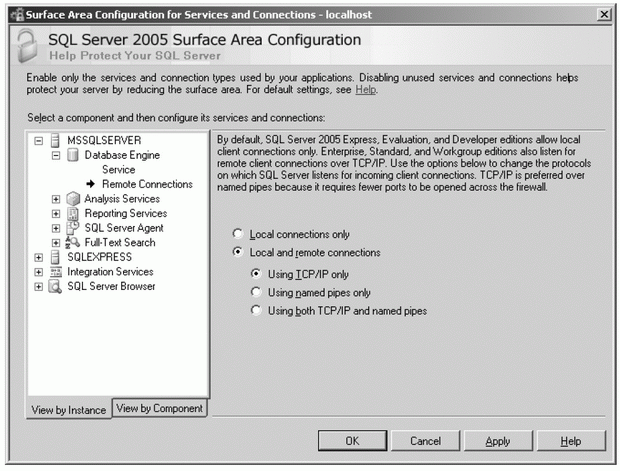Click the Database Engine cylinder icon
The image size is (620, 471).
pyautogui.click(x=72, y=155)
